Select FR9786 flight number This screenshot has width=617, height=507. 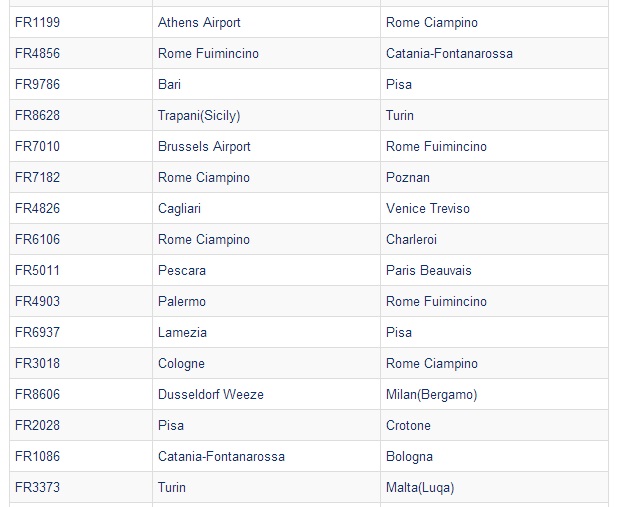tap(81, 84)
